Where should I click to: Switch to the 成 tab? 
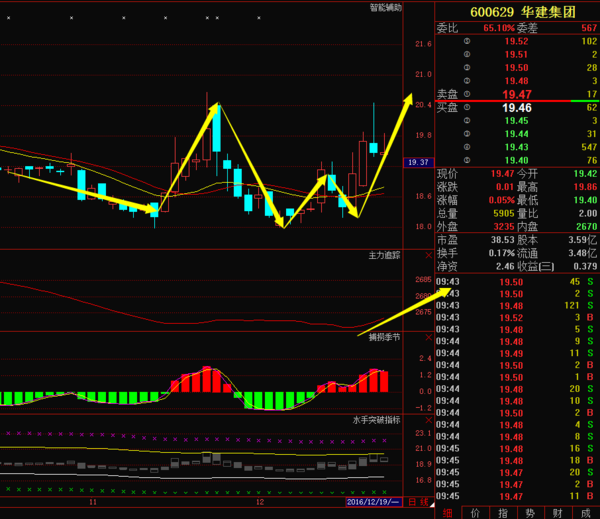(x=586, y=513)
